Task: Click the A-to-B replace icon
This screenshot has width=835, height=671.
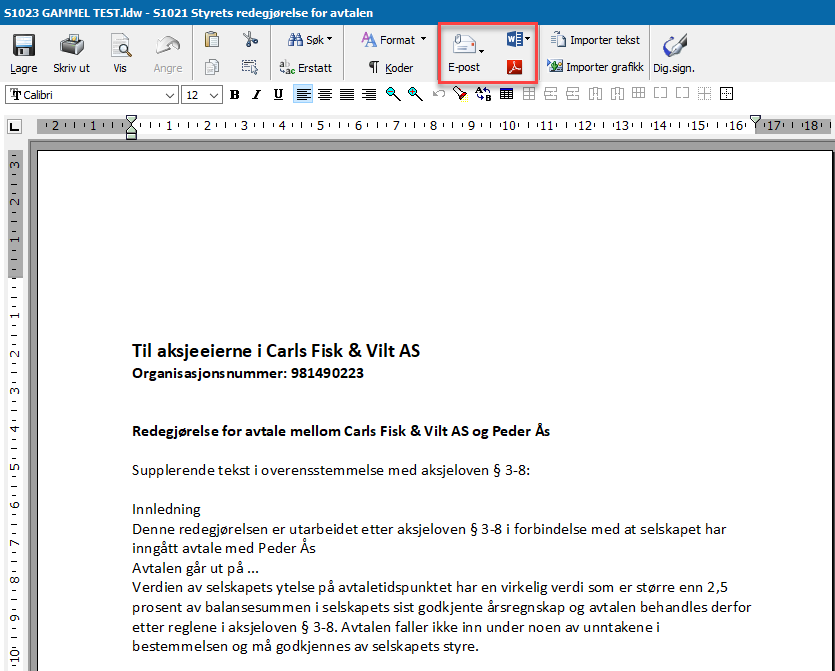Action: (482, 94)
